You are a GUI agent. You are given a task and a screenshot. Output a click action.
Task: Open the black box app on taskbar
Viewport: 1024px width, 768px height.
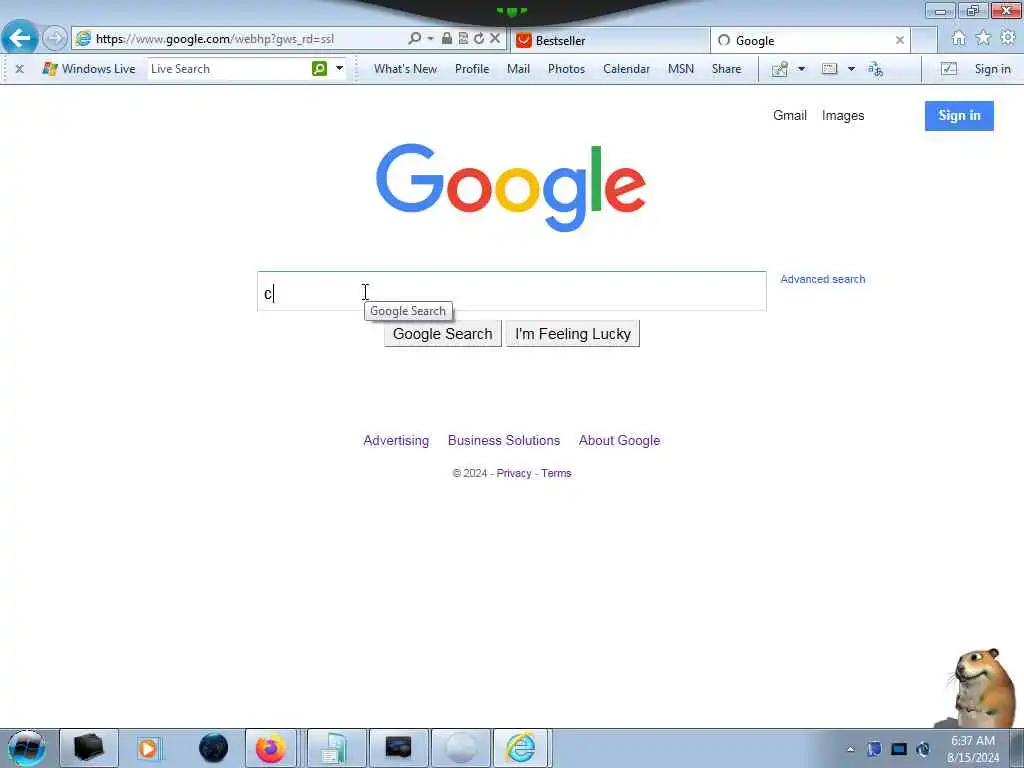[x=89, y=748]
